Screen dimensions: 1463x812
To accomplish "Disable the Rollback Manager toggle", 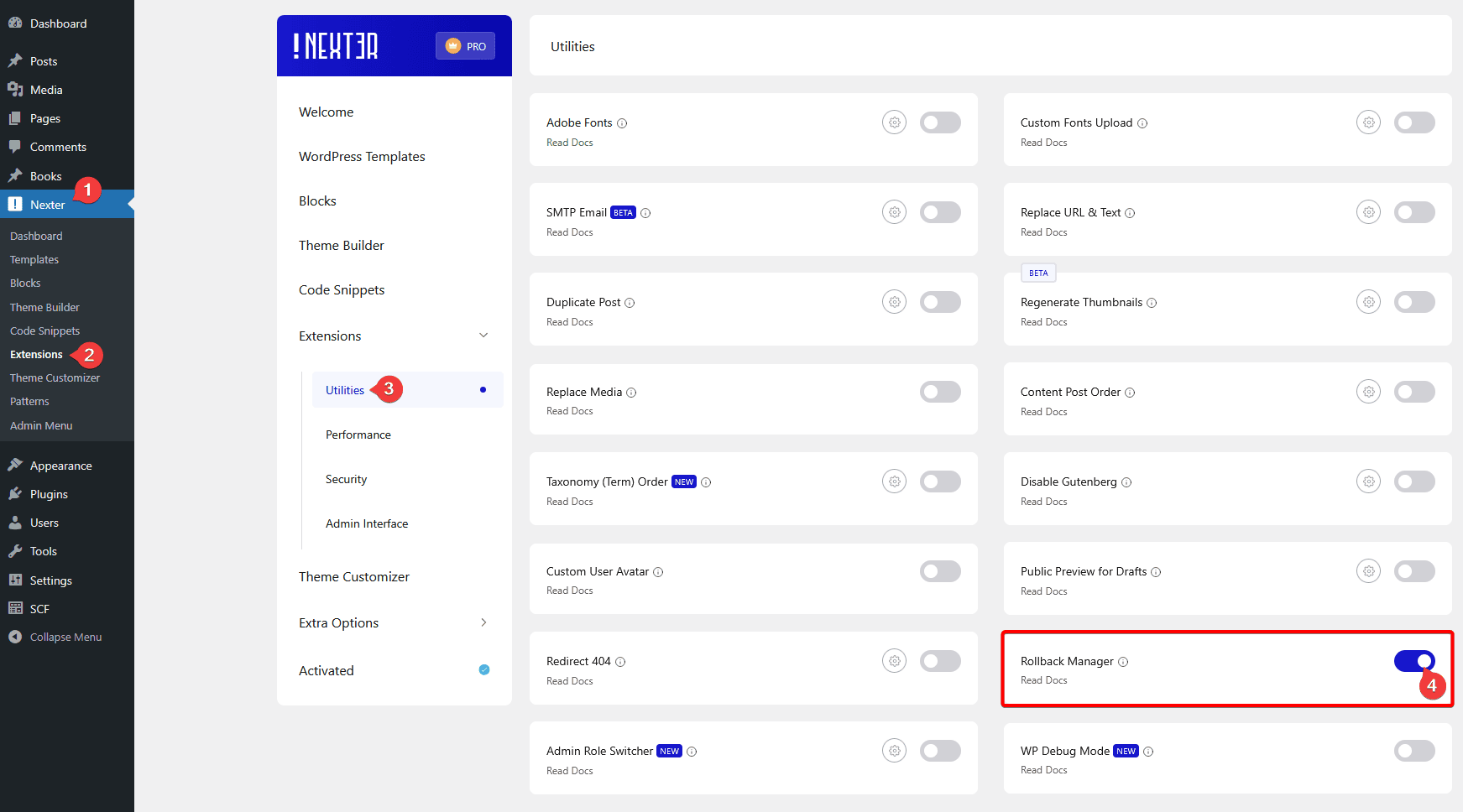I will [1414, 661].
